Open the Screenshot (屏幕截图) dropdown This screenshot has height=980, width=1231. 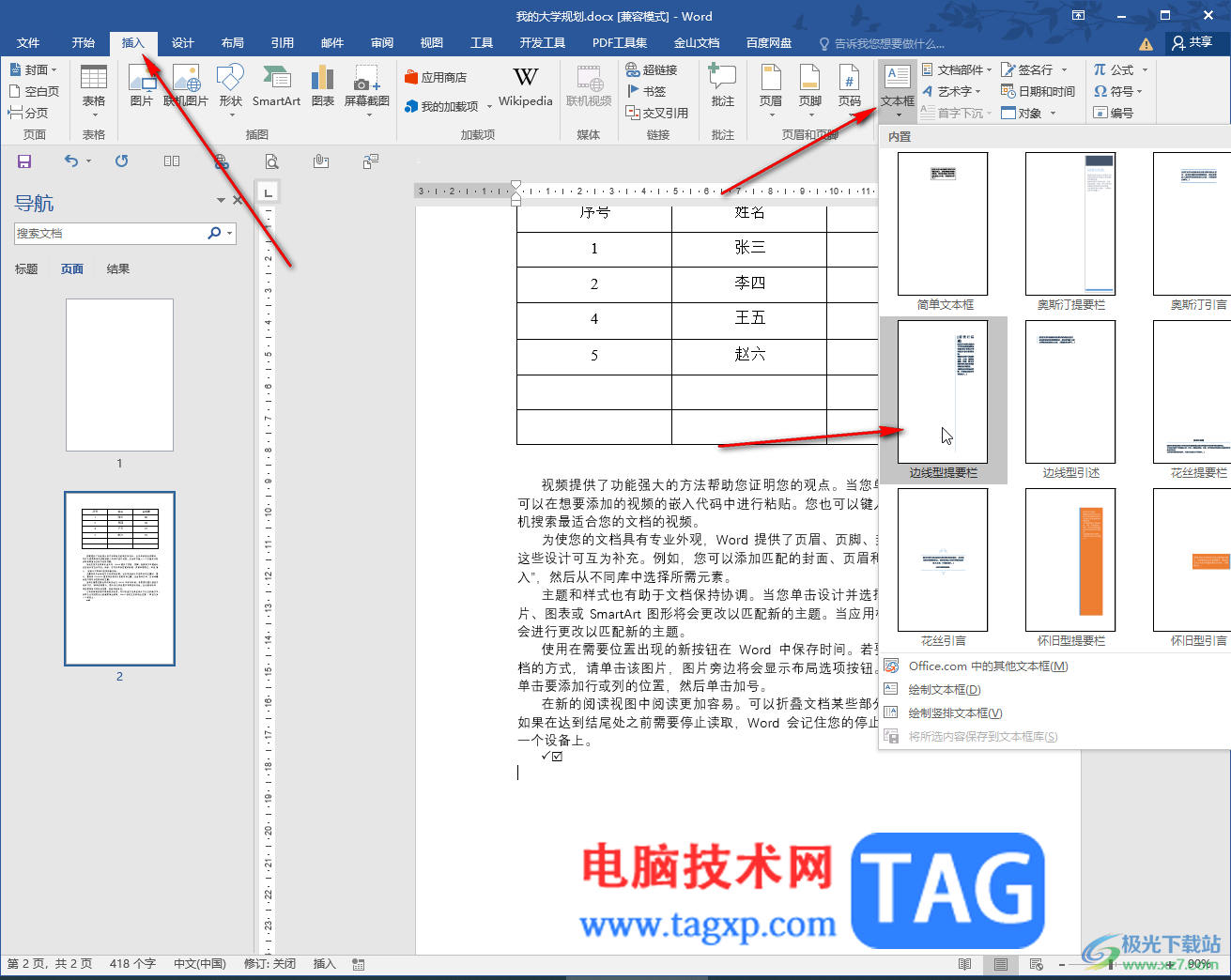[x=367, y=90]
